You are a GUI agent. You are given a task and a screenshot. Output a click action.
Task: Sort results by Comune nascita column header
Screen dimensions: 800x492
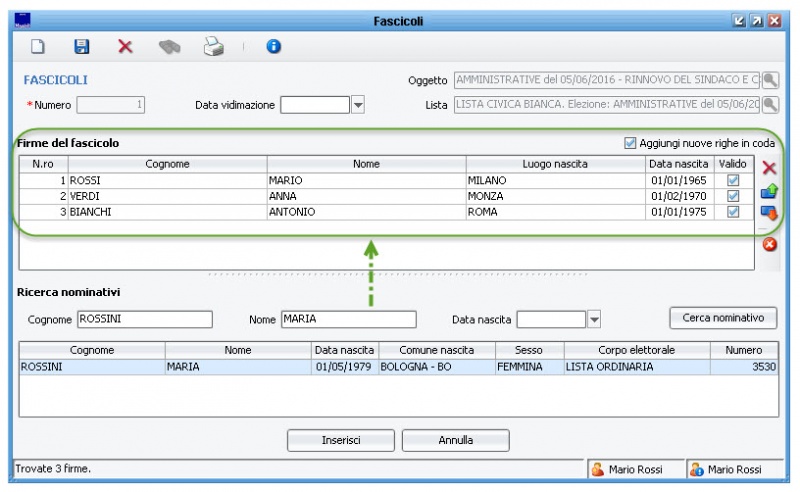pos(437,350)
